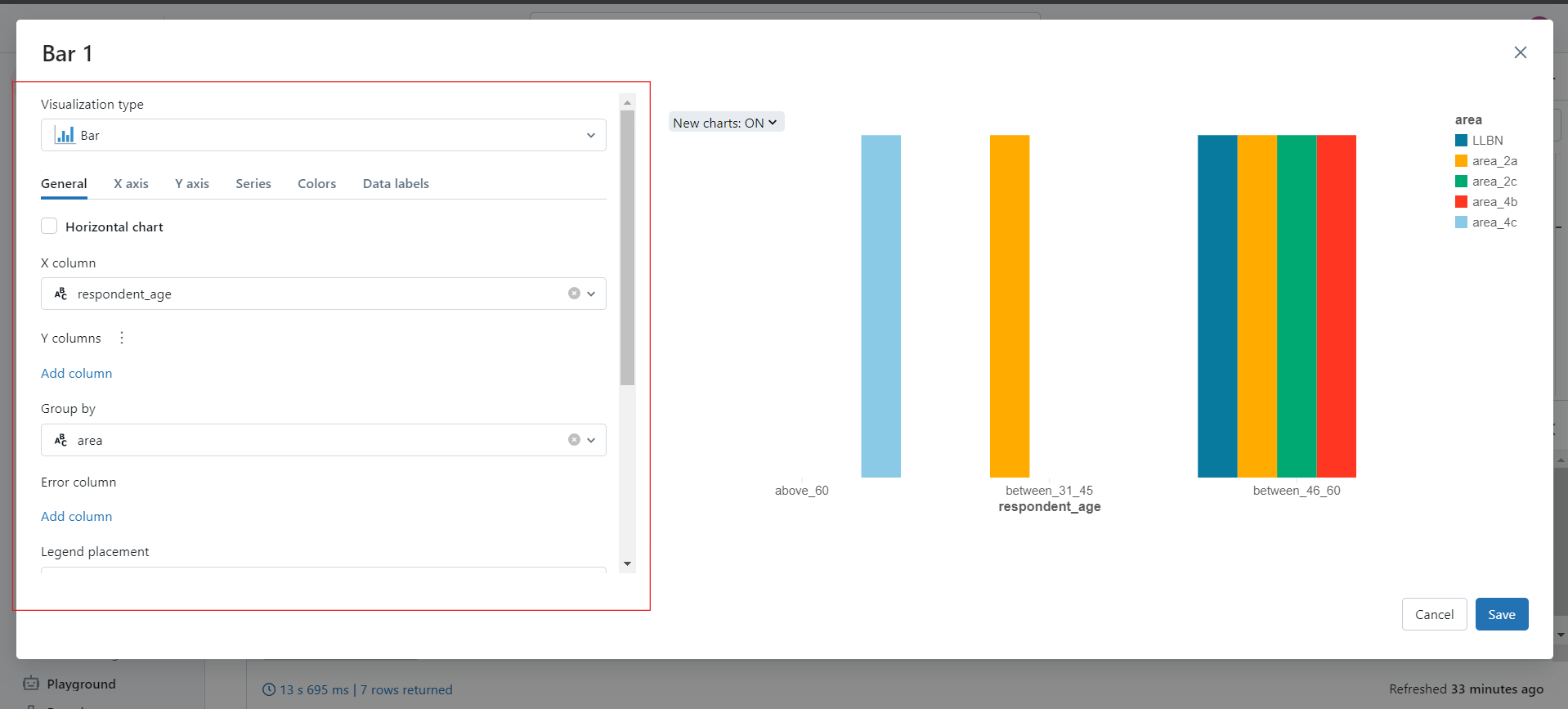Click the string type icon beside area
Image resolution: width=1568 pixels, height=709 pixels.
click(60, 440)
